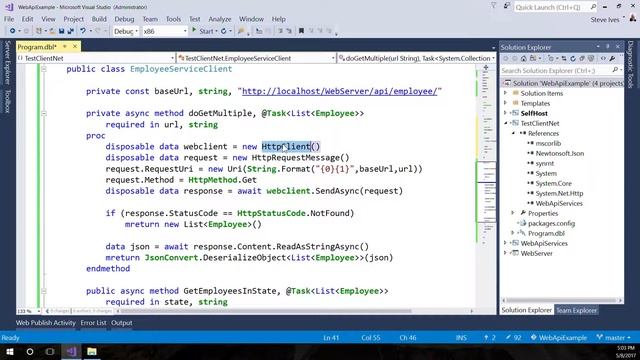Collapse the References node

[513, 133]
